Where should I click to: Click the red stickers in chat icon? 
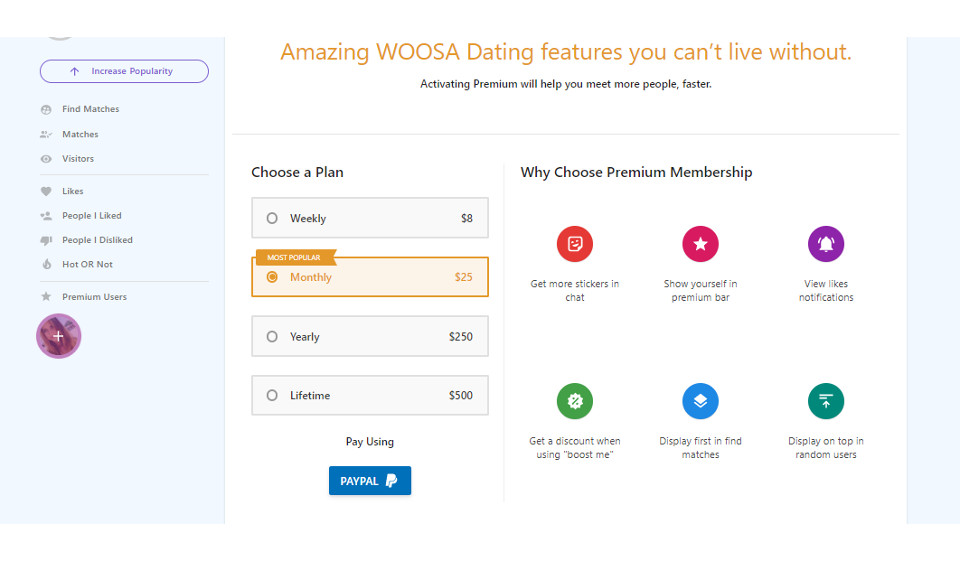575,244
